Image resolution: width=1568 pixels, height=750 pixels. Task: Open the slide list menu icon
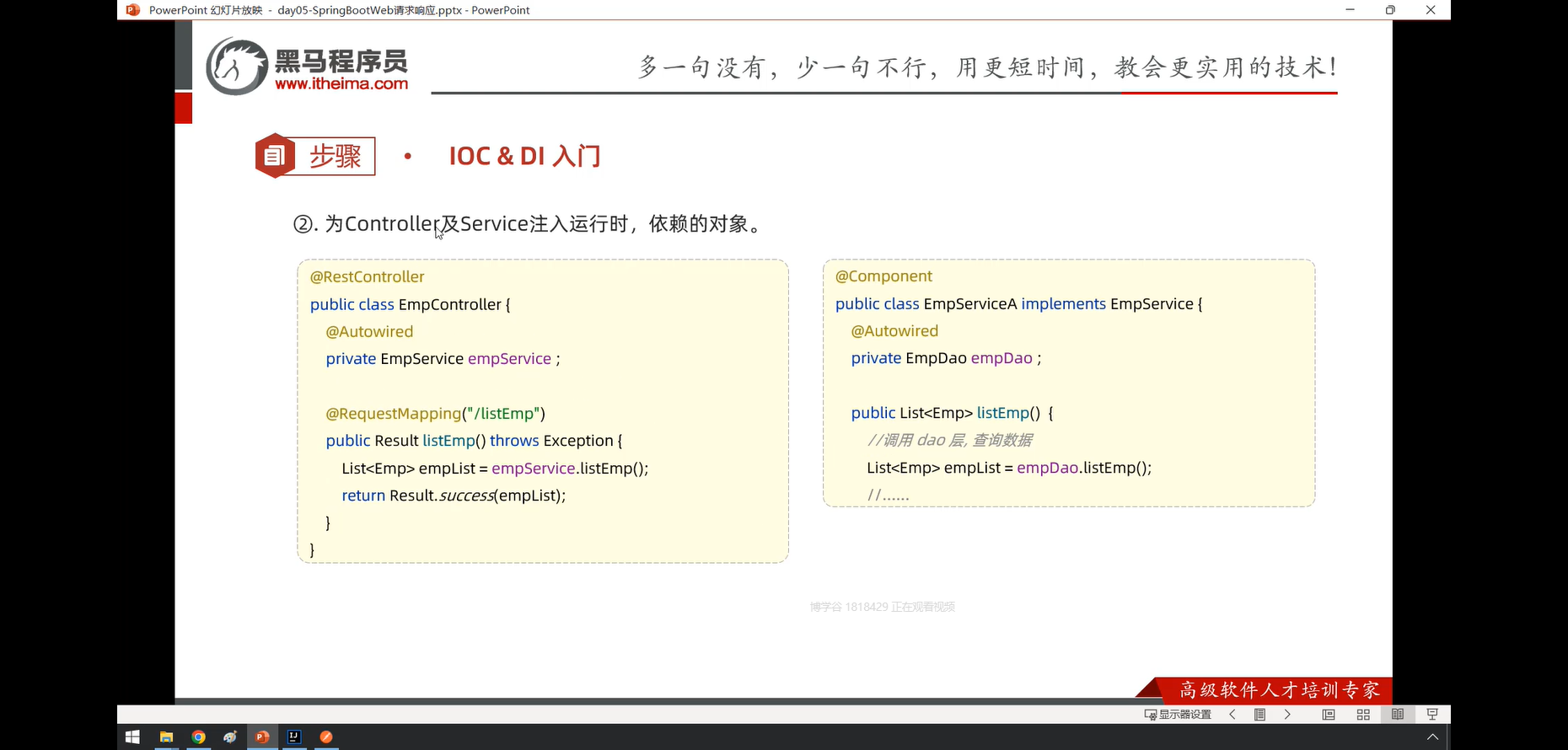1259,715
